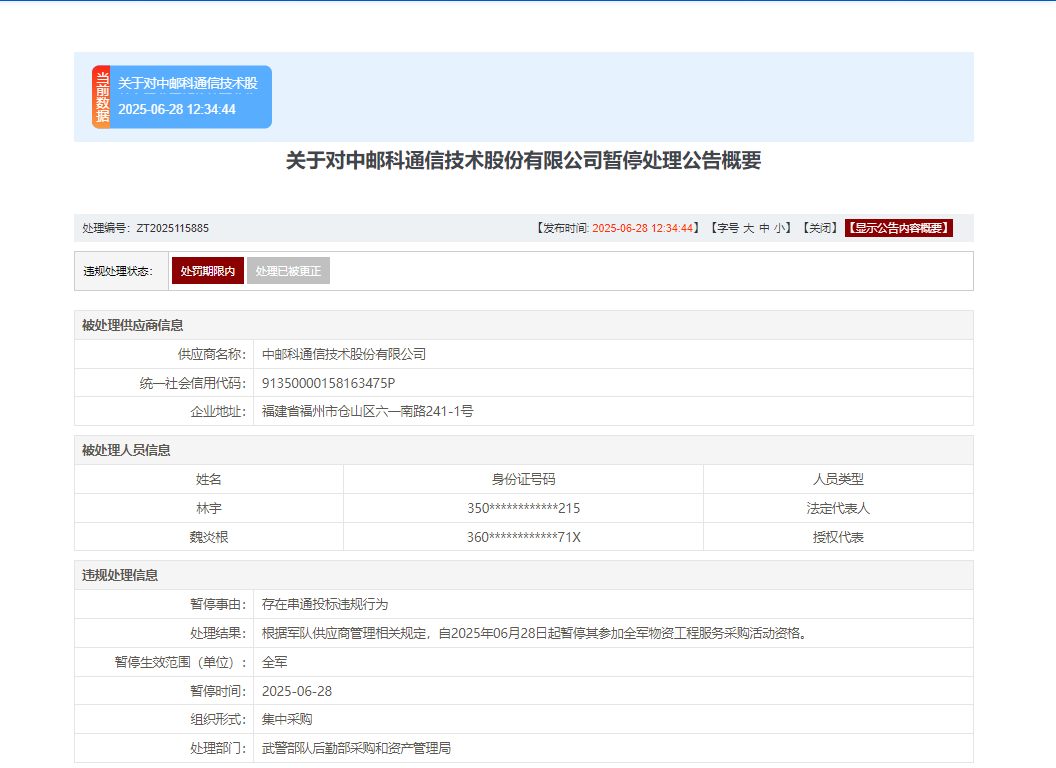The width and height of the screenshot is (1056, 768).
Task: Click the 显示公告内容概要 button
Action: [898, 228]
